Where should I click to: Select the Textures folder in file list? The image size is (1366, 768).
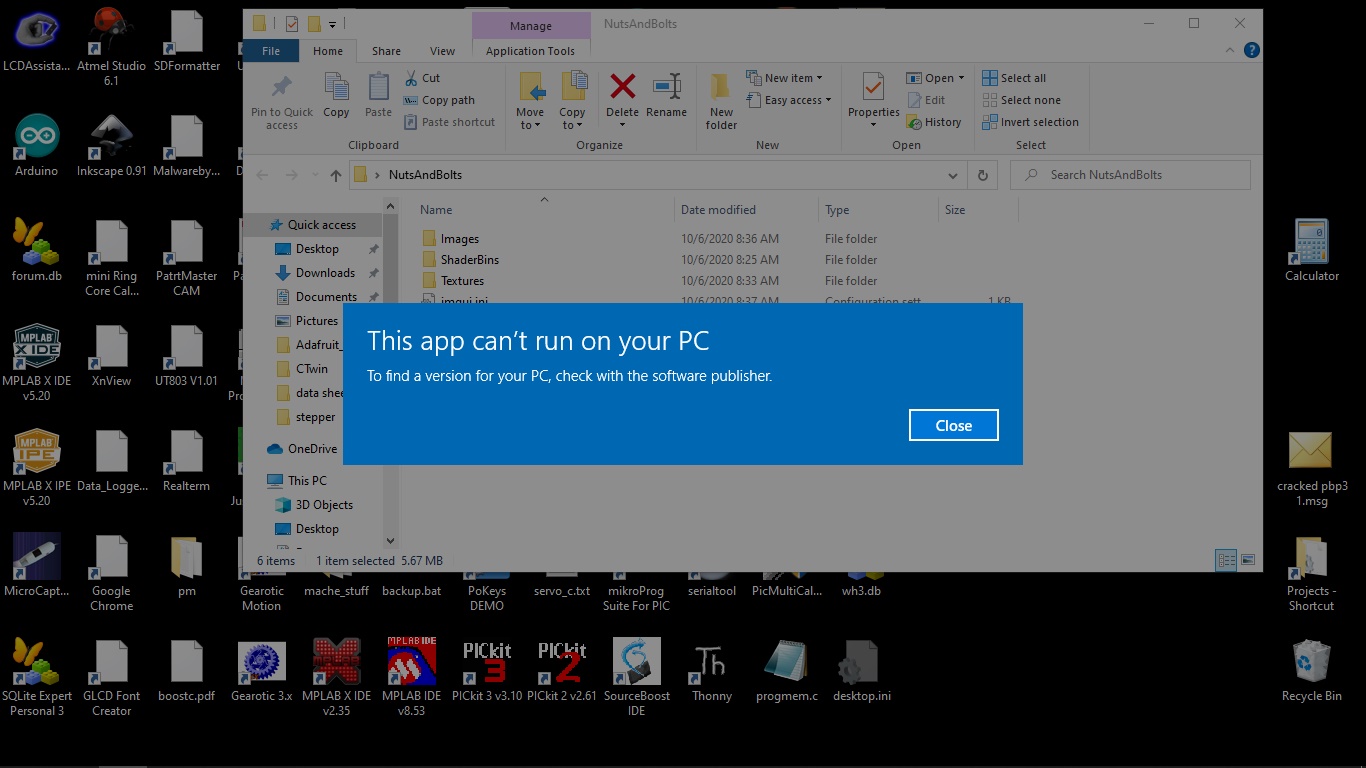pos(462,281)
